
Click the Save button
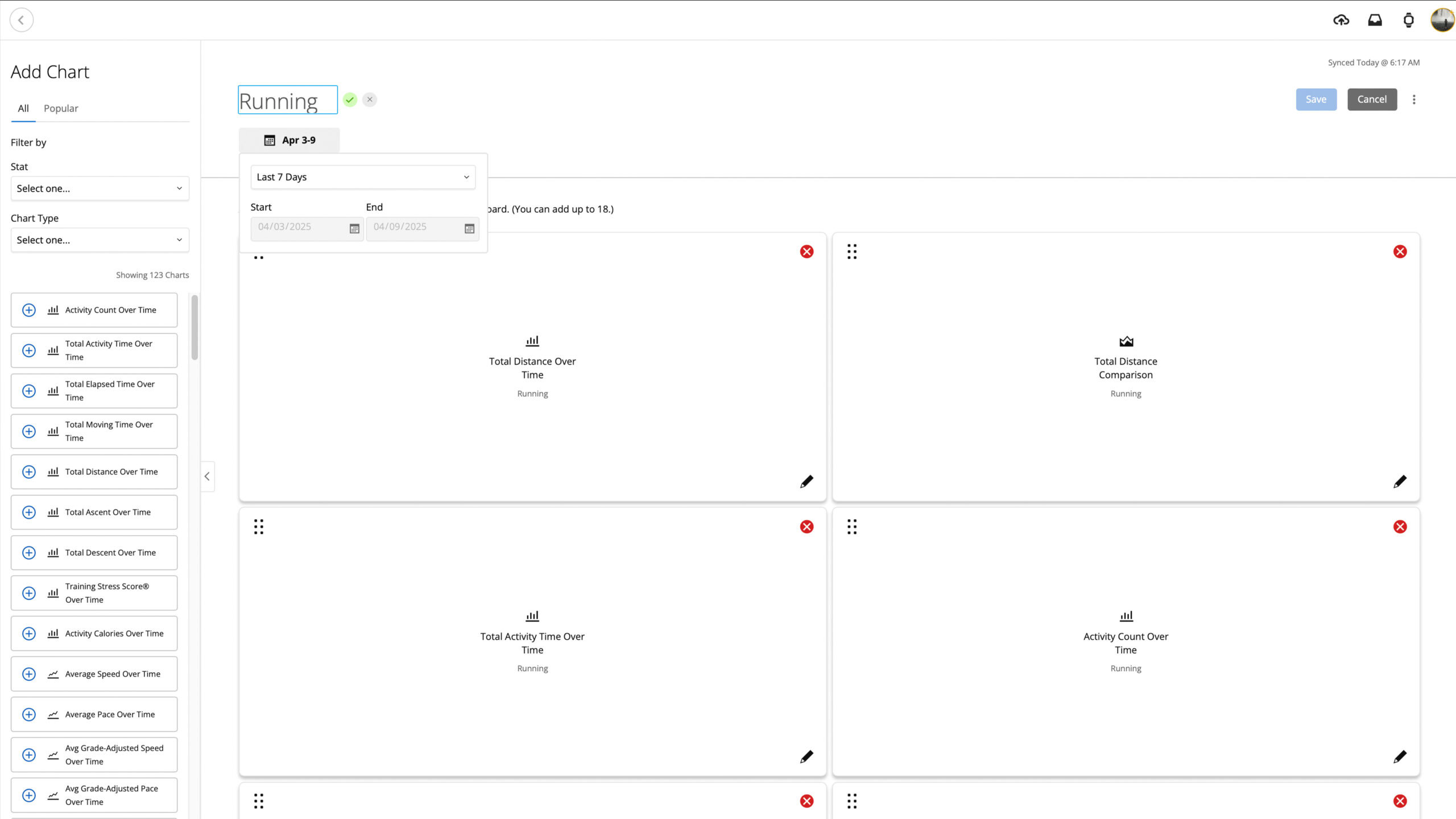[1316, 100]
